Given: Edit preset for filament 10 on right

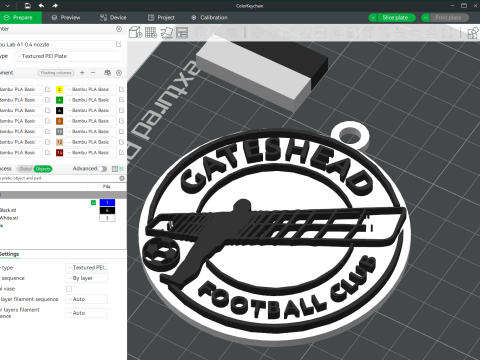Looking at the screenshot, I should coord(121,131).
